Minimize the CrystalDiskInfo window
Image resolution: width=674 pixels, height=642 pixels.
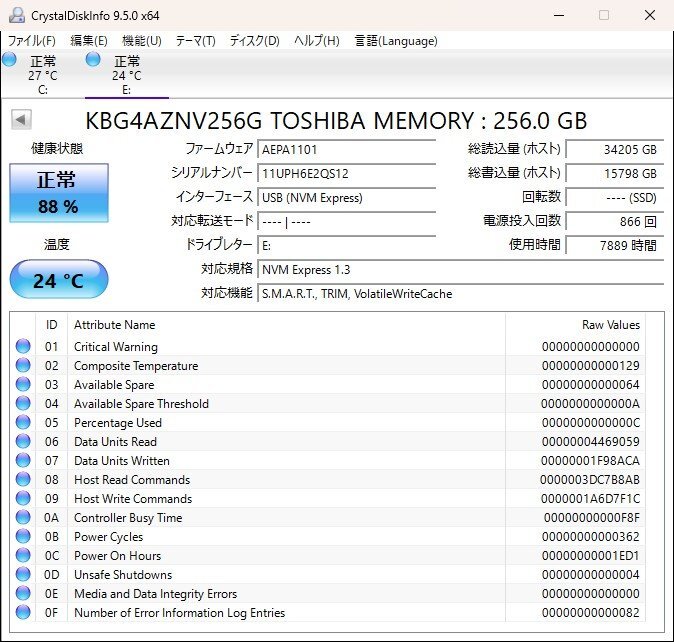[x=559, y=15]
